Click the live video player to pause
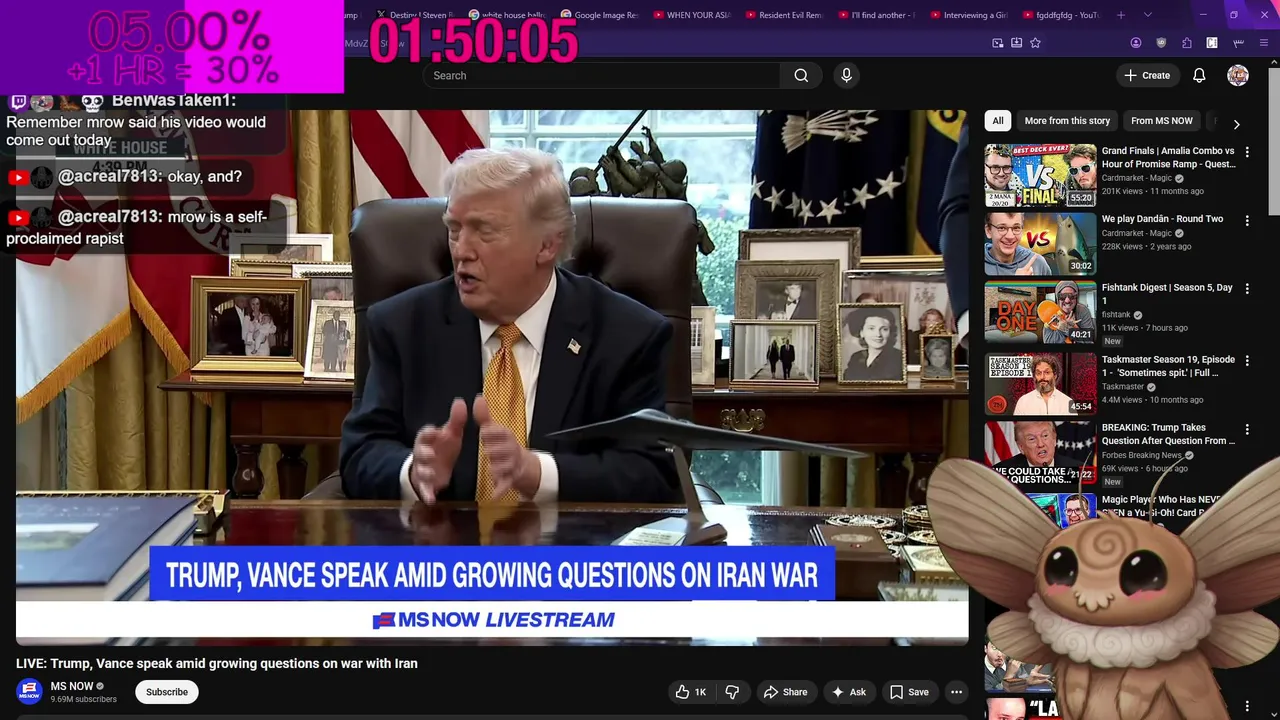The height and width of the screenshot is (720, 1280). point(492,377)
